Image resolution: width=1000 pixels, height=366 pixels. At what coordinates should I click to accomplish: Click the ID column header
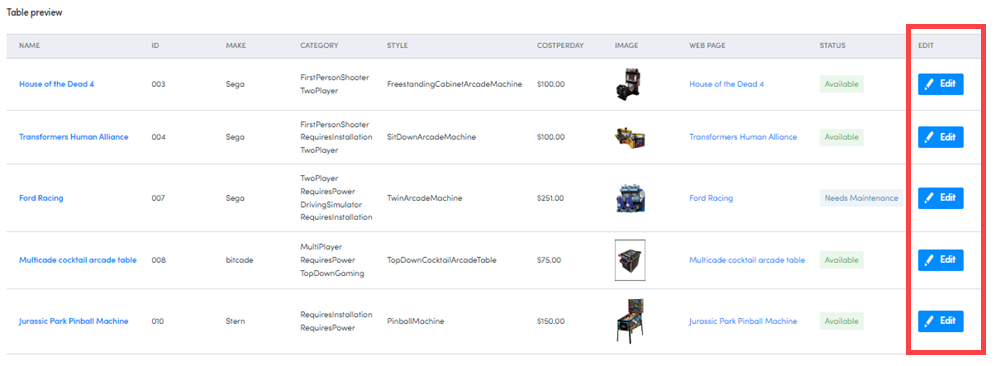pos(155,46)
